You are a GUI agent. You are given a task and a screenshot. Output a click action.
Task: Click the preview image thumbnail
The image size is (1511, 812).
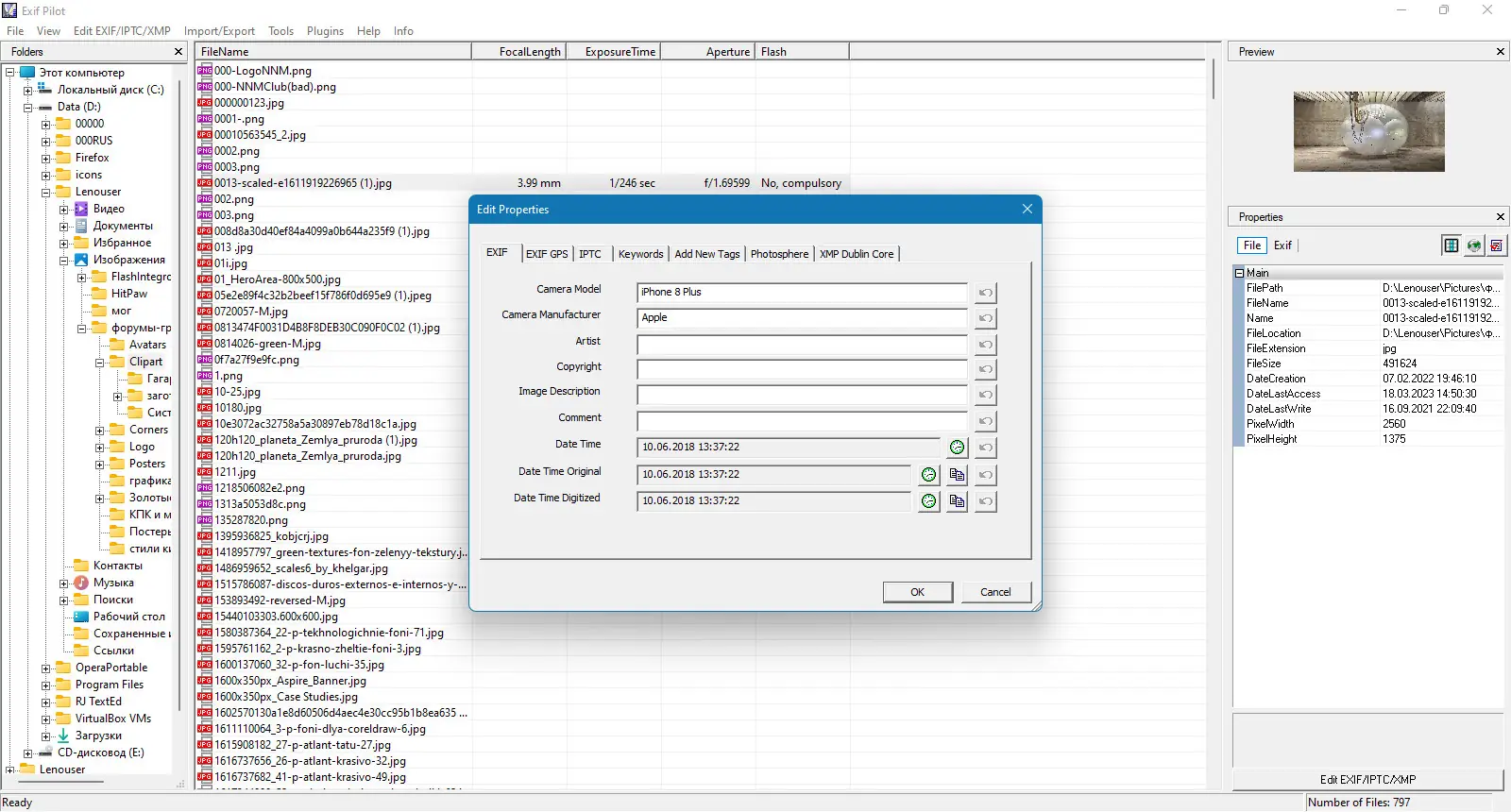1368,131
